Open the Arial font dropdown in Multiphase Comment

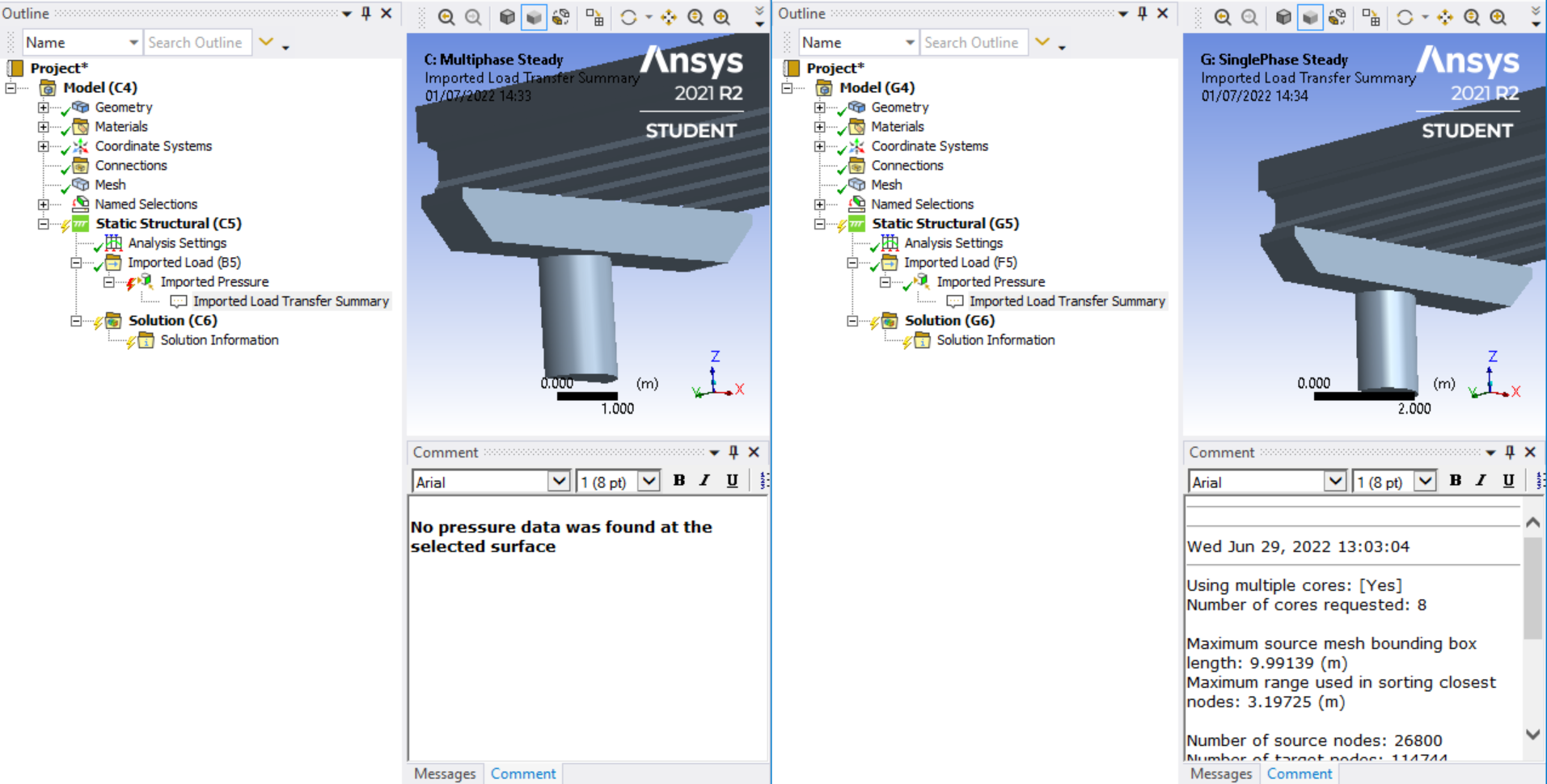(x=558, y=482)
